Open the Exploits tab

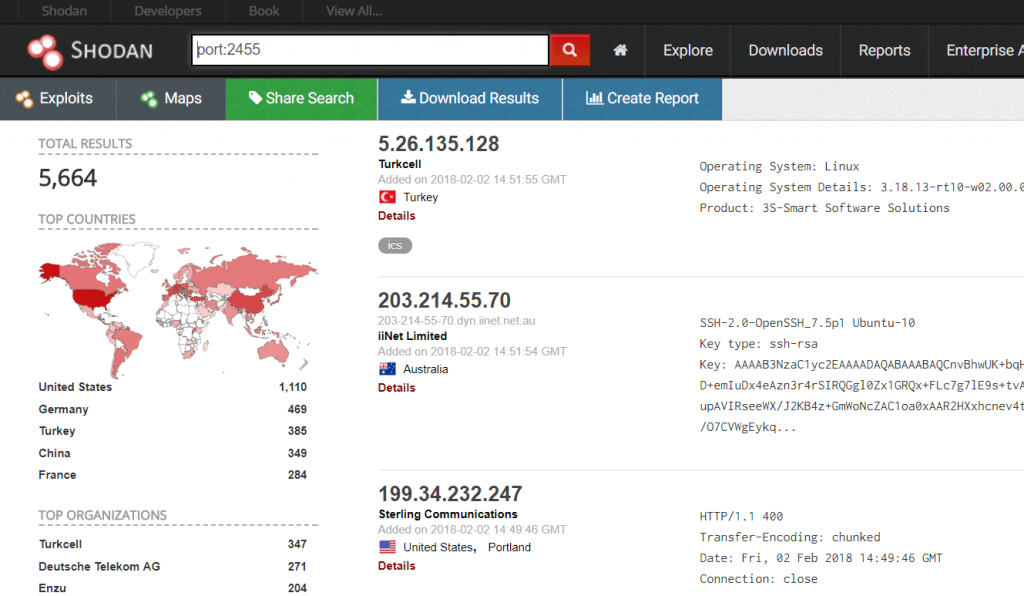click(58, 99)
